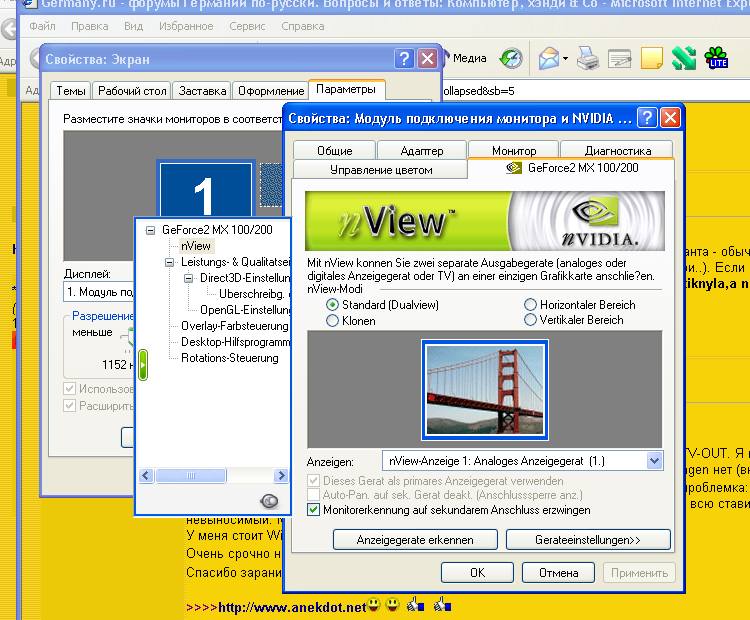Toggle Dieses Gerat als primares Anzeigegerat checkbox
Viewport: 750px width, 620px height.
click(313, 480)
